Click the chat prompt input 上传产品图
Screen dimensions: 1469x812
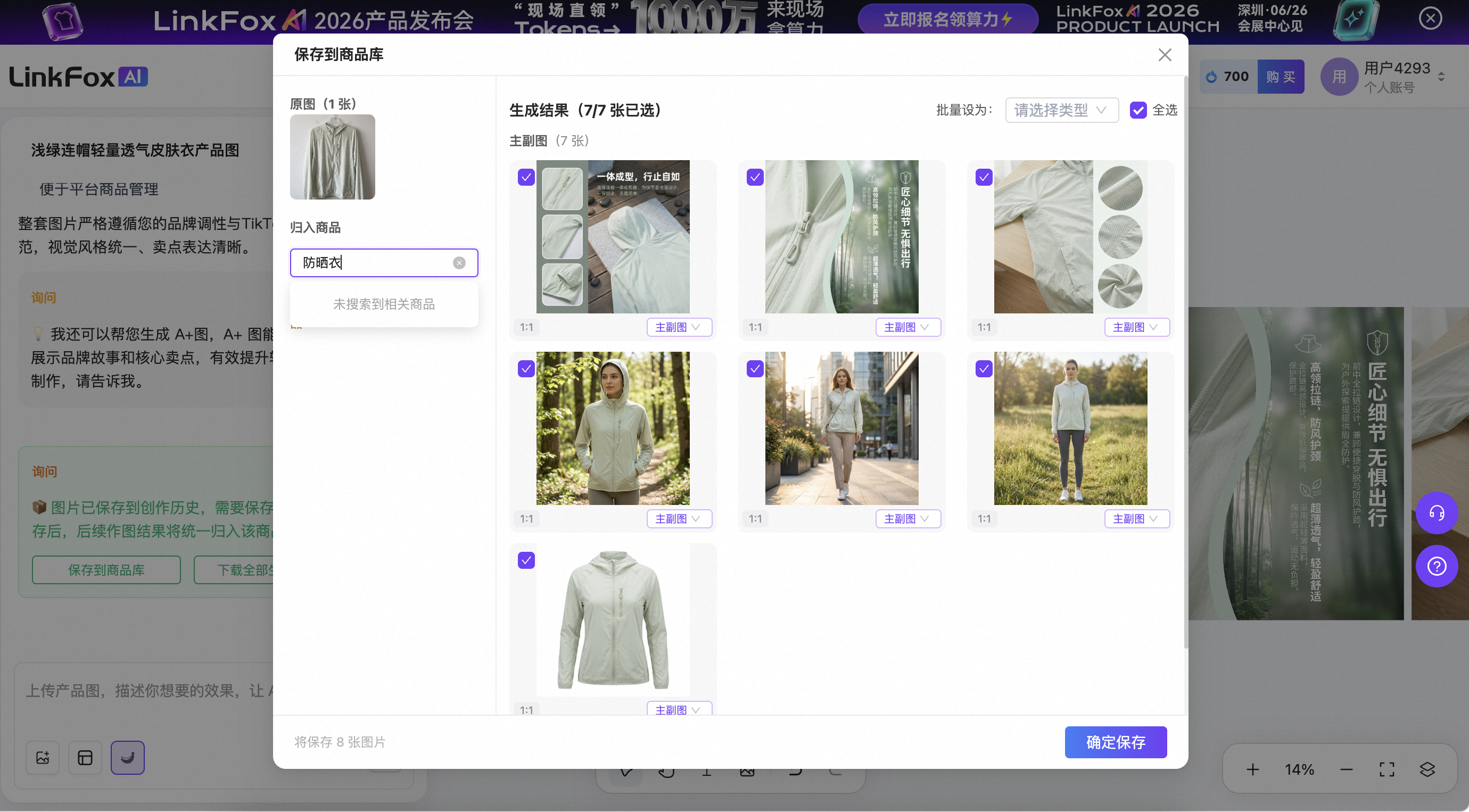click(150, 691)
